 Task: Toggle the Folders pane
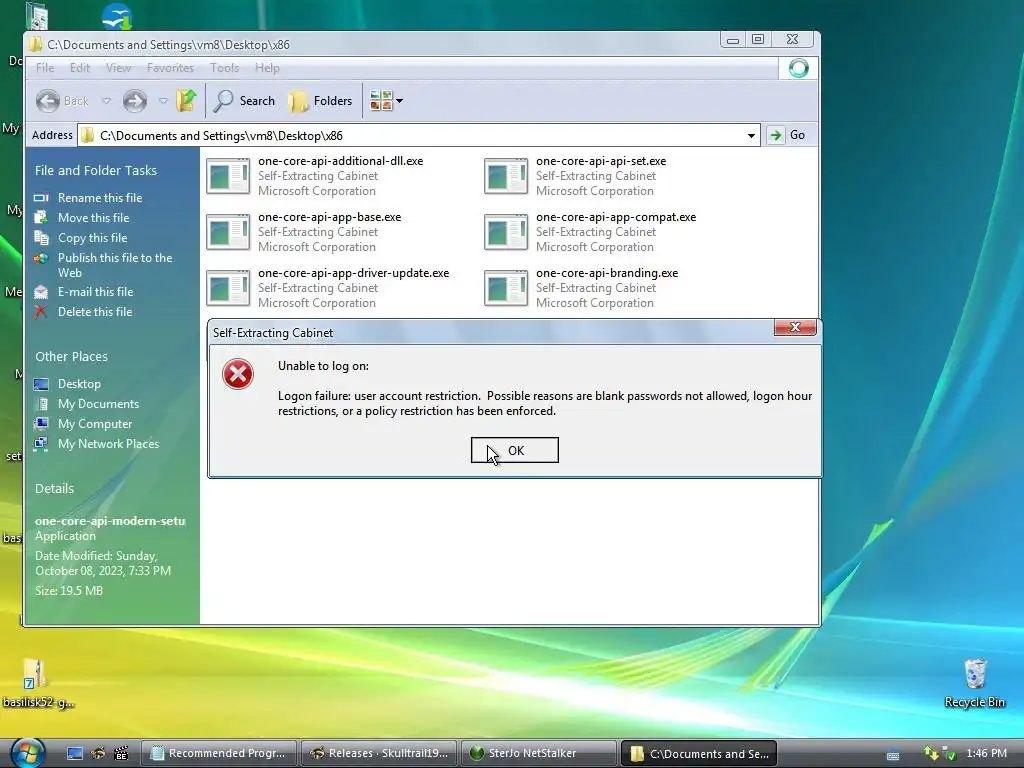[320, 101]
